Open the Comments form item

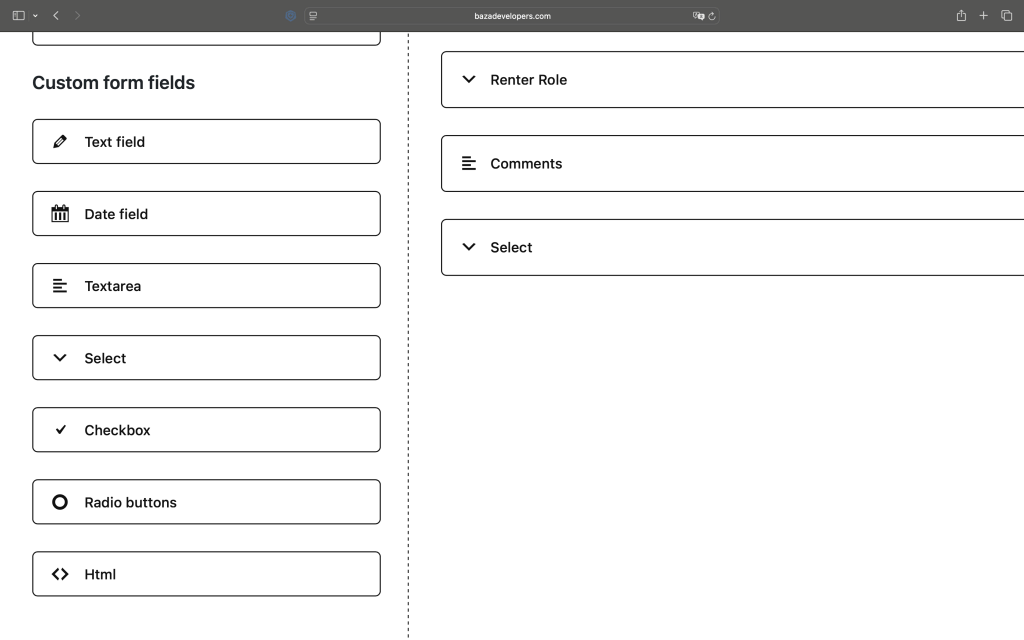tap(733, 163)
